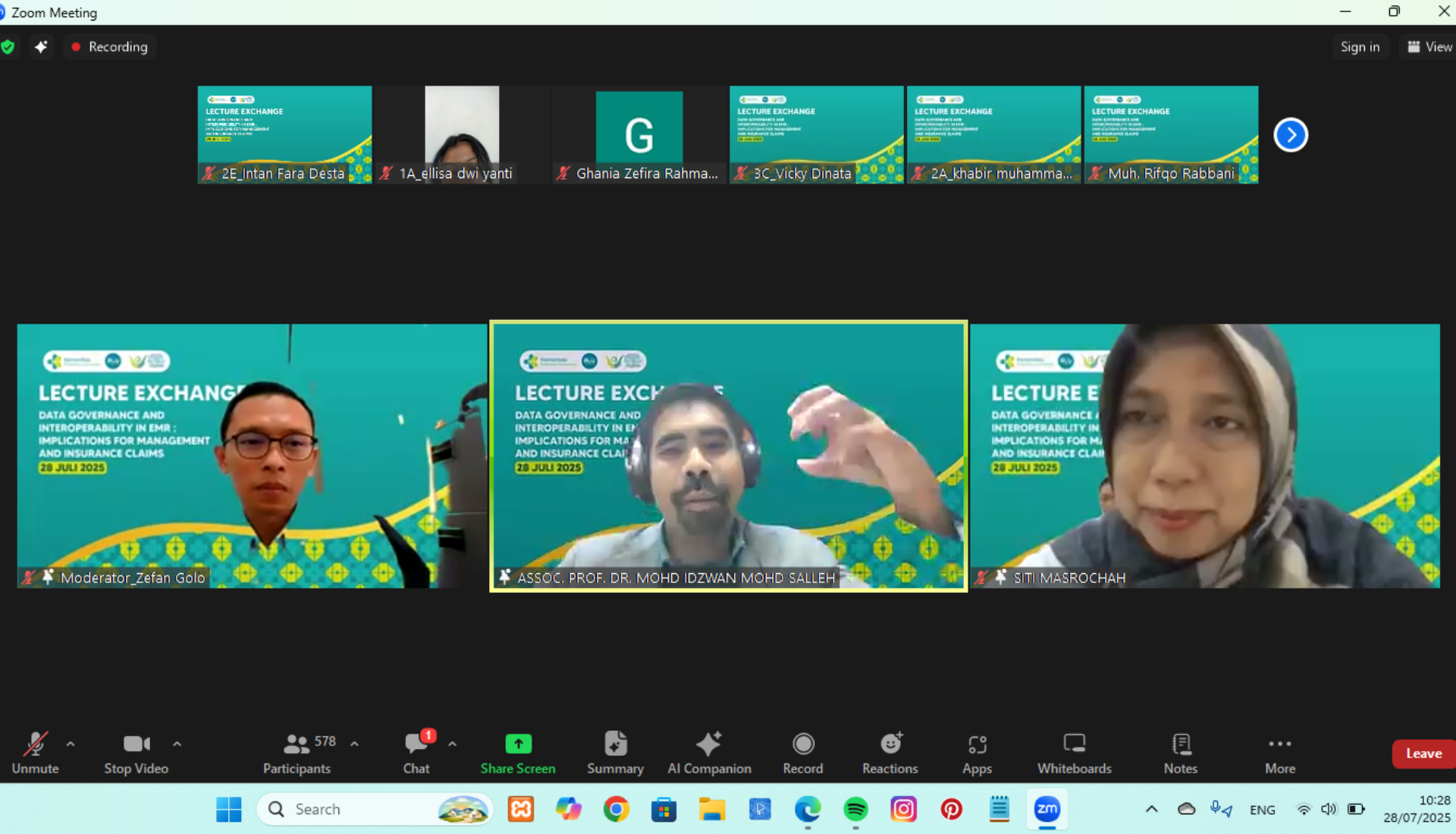The width and height of the screenshot is (1456, 834).
Task: Open AI Companion
Action: click(709, 753)
